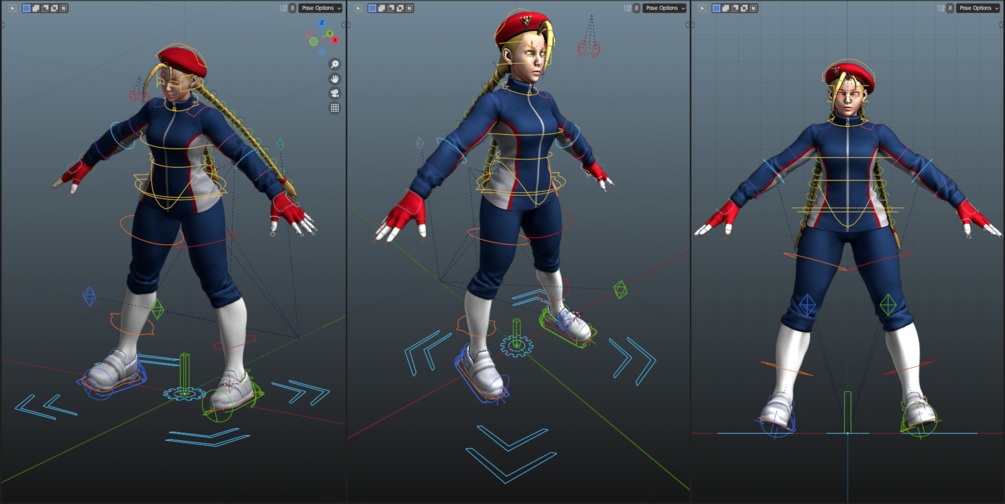The height and width of the screenshot is (504, 1005).
Task: Select left double-chevron control in left viewport
Action: click(x=46, y=407)
